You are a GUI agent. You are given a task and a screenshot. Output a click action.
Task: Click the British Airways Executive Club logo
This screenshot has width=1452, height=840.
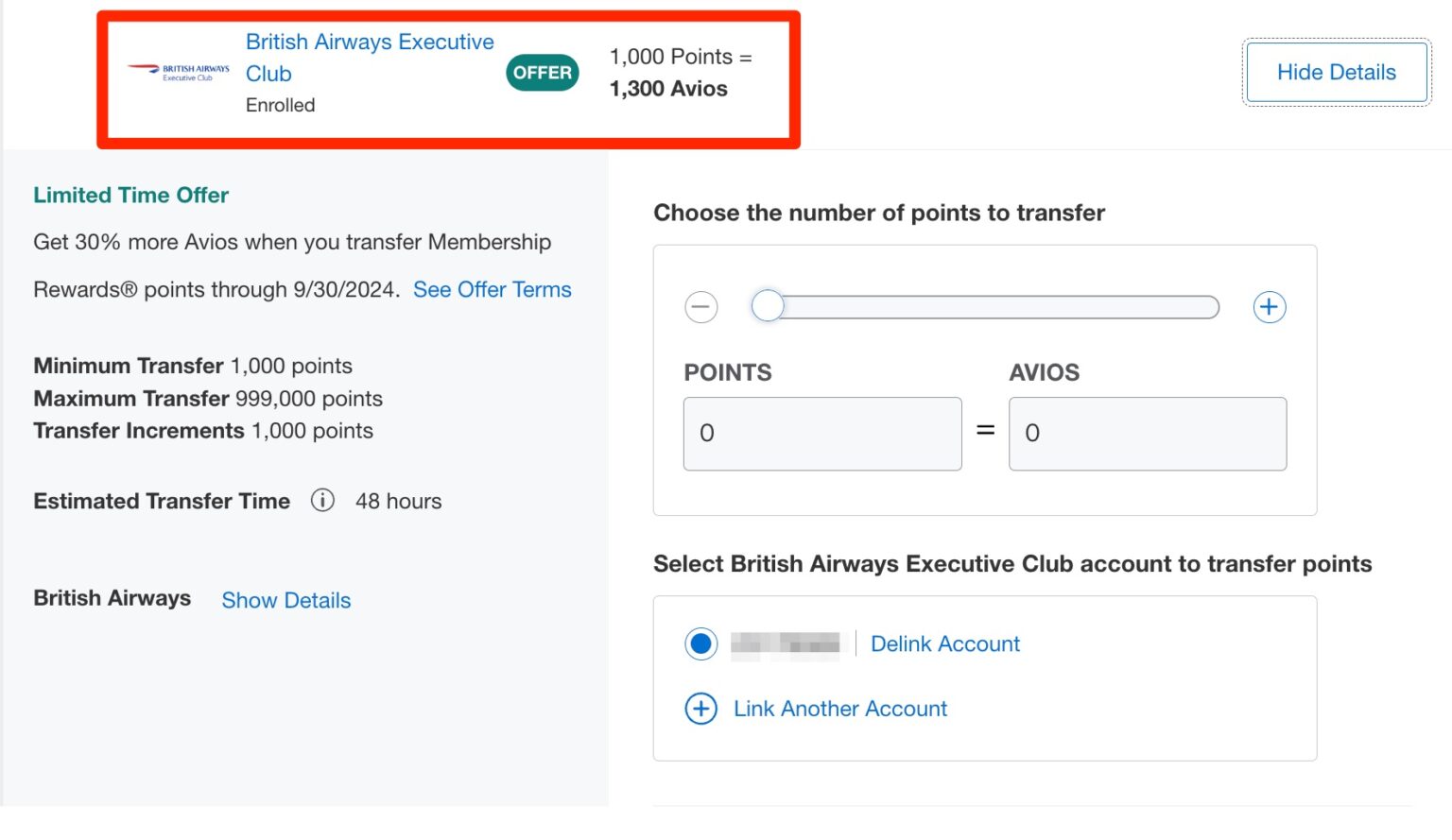tap(178, 70)
